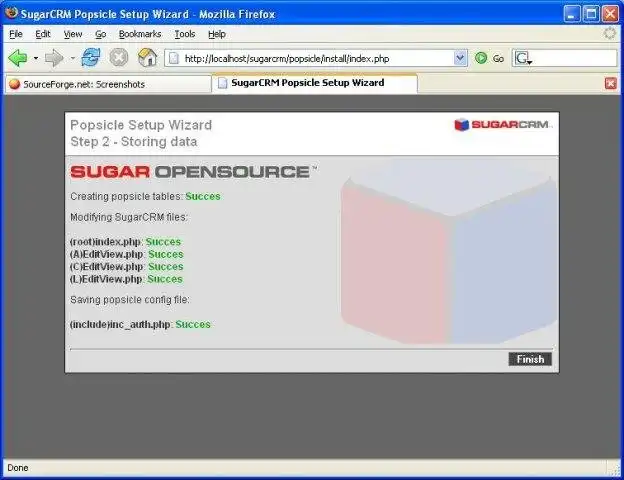Click the "Modifying SugarCRM files:" text
This screenshot has width=624, height=480.
pos(129,217)
